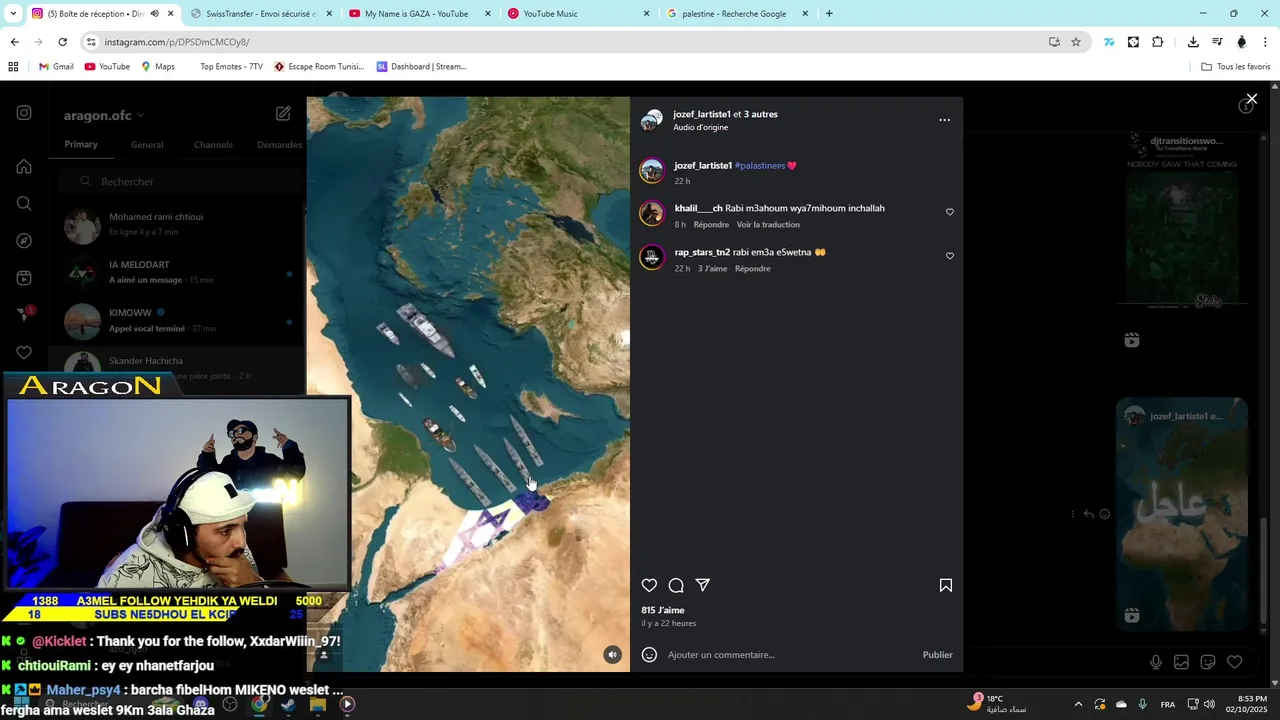Viewport: 1280px width, 720px height.
Task: Open a new browser tab with the plus
Action: (829, 14)
